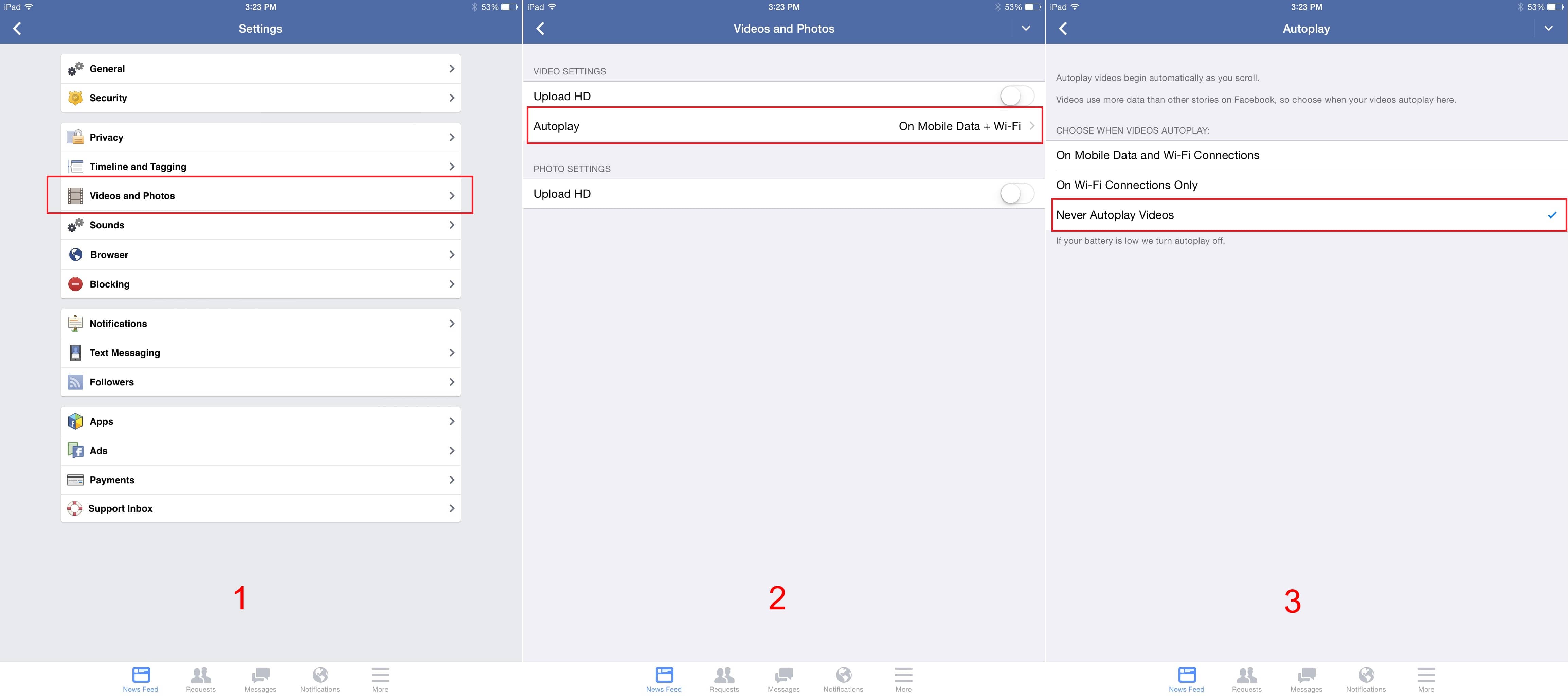Click the Text Messaging phone icon
The image size is (1568, 696).
tap(75, 352)
